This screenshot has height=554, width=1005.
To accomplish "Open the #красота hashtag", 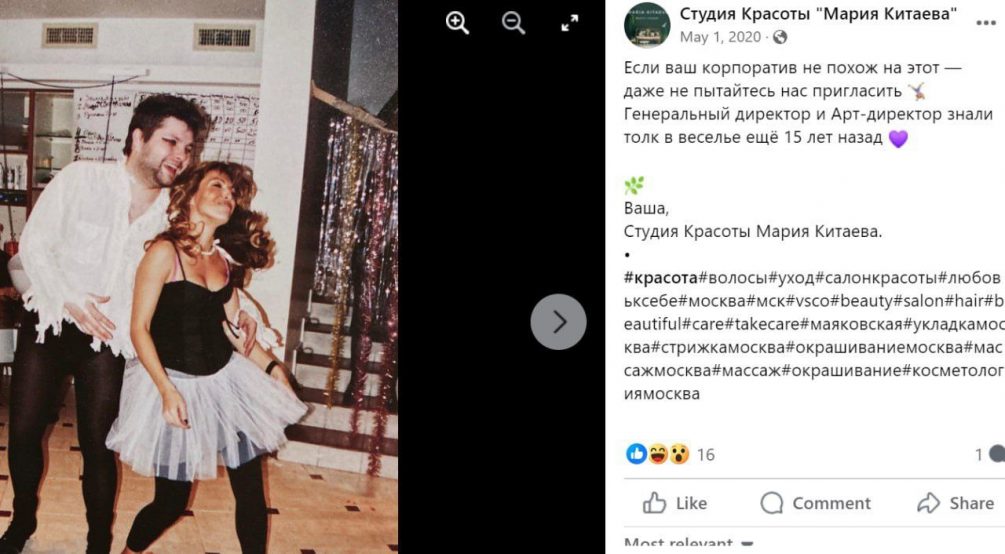I will point(661,278).
